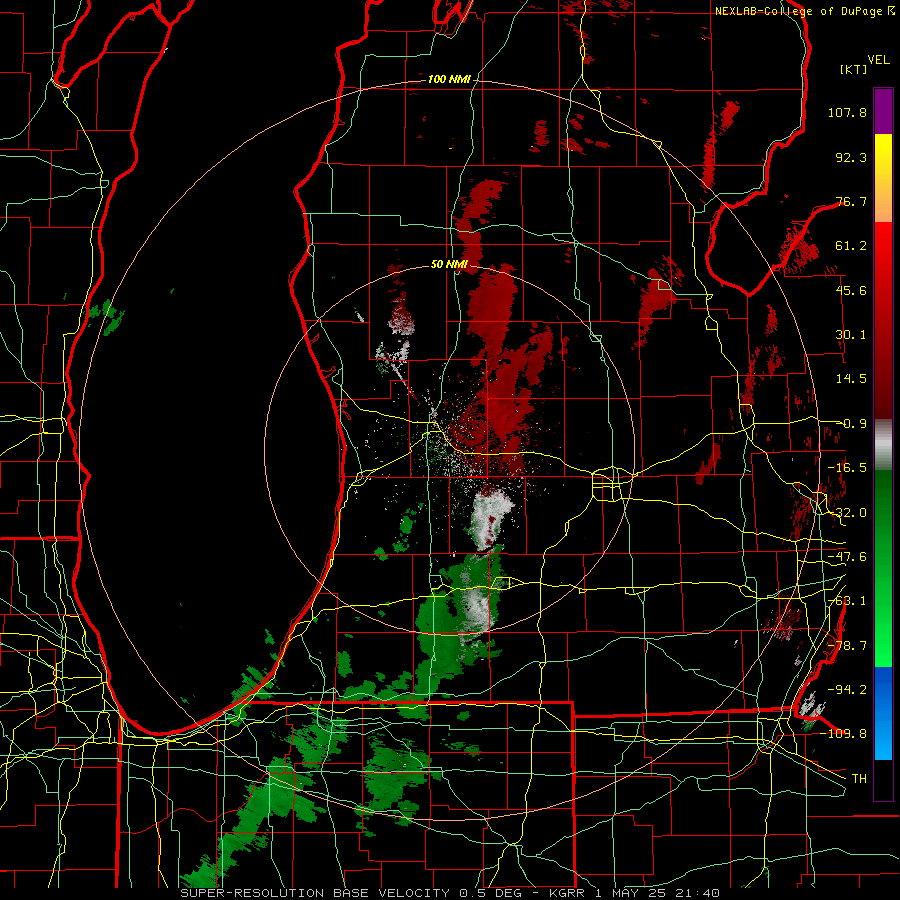
Task: Click the TH label on the scale
Action: tap(859, 779)
